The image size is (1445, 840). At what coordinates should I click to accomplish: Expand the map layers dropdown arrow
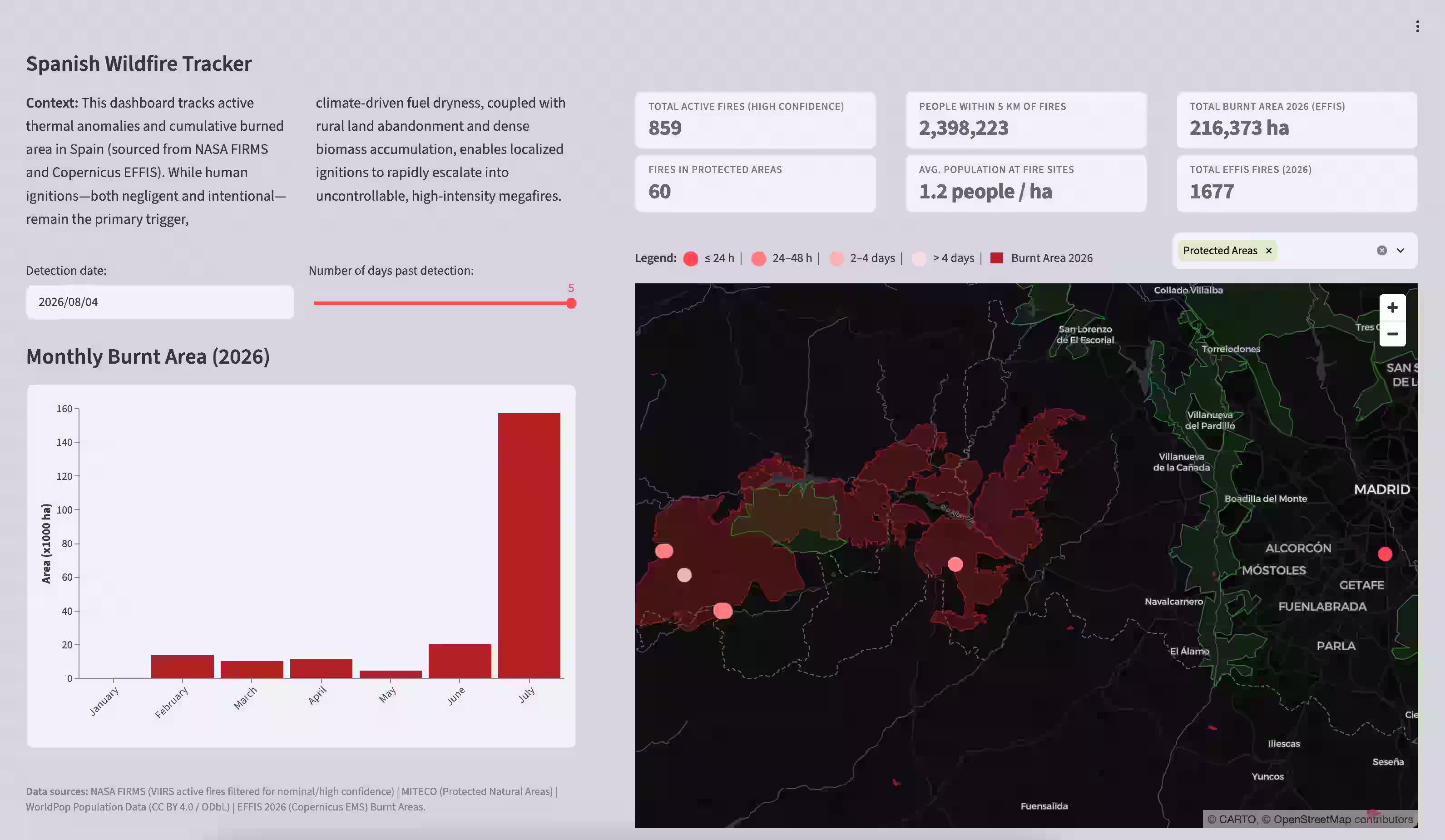click(x=1400, y=251)
